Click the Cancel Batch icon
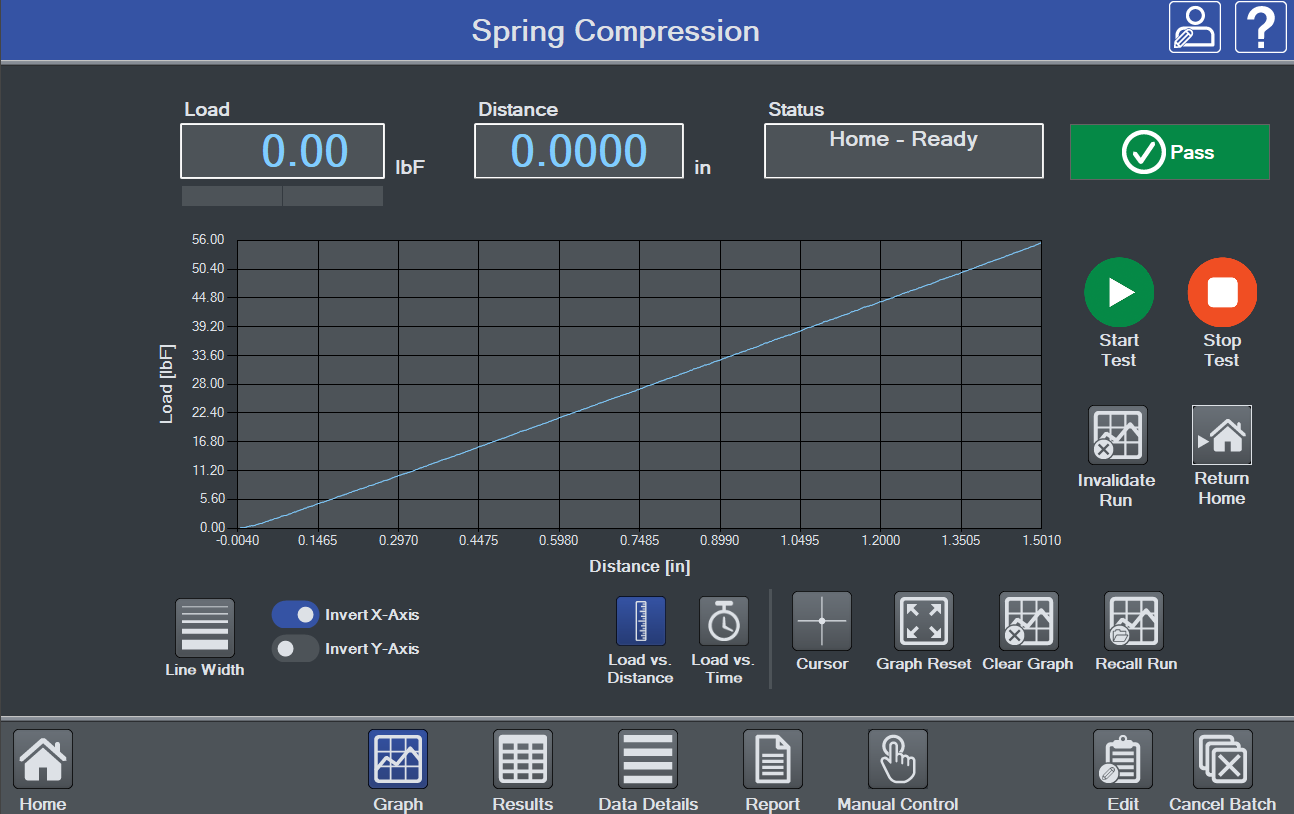Viewport: 1294px width, 814px height. point(1223,759)
